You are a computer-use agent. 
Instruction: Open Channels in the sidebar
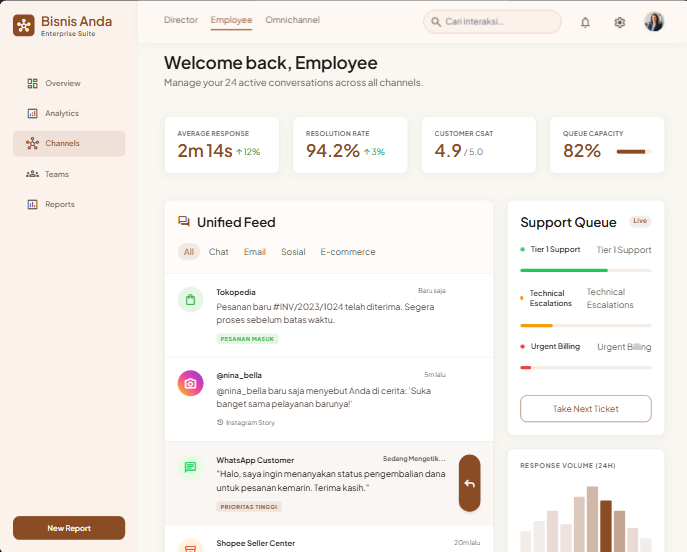coord(69,143)
